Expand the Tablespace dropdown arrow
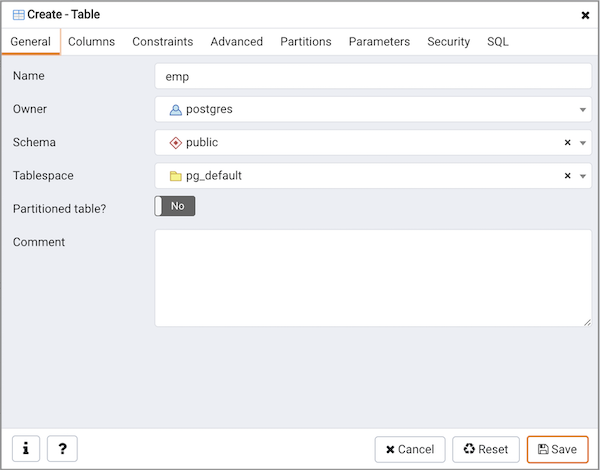This screenshot has height=470, width=600. (582, 176)
